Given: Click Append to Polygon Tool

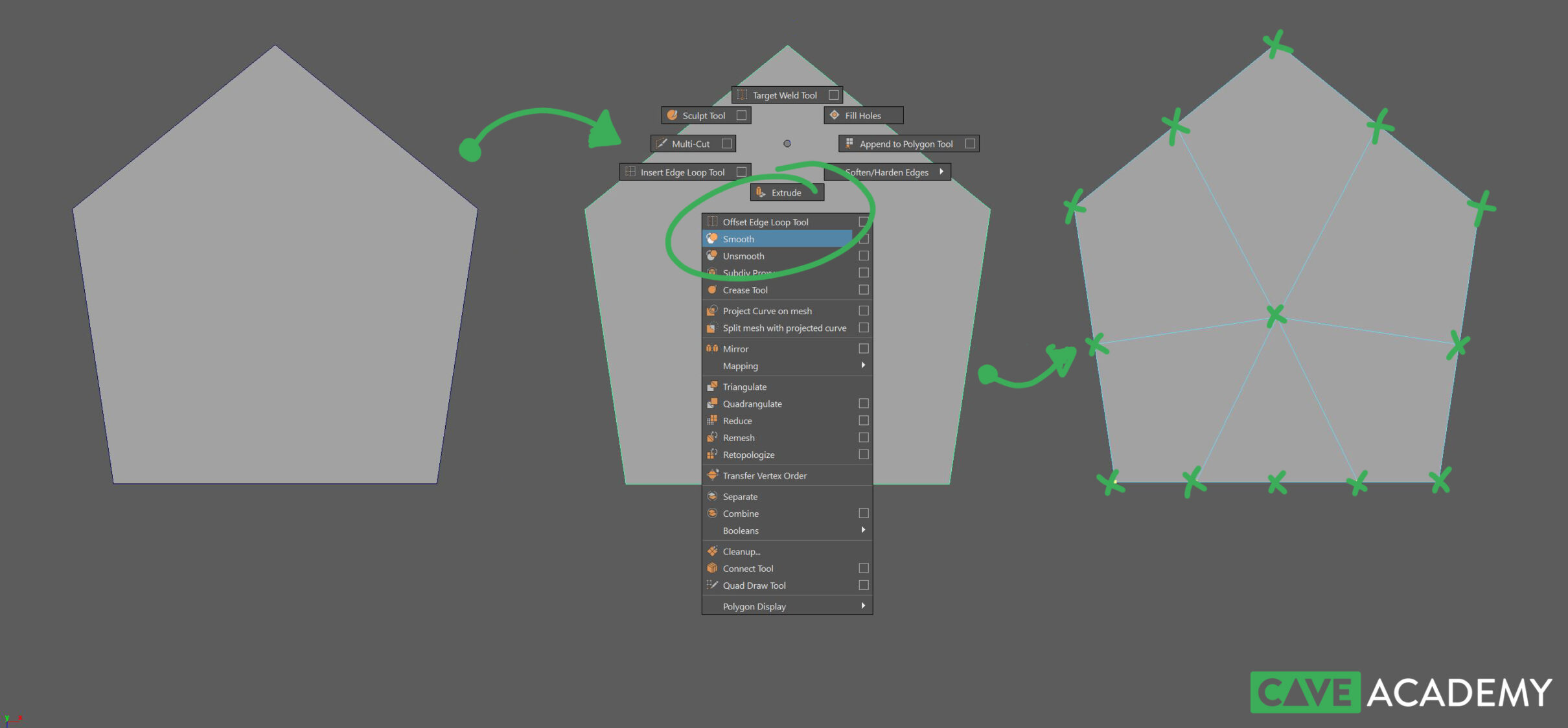Looking at the screenshot, I should pos(906,143).
